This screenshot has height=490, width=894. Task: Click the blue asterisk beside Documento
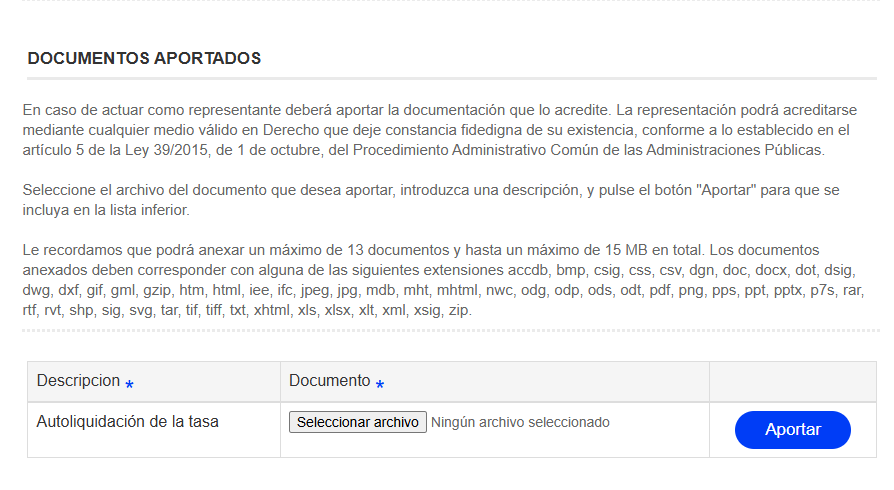[x=380, y=384]
